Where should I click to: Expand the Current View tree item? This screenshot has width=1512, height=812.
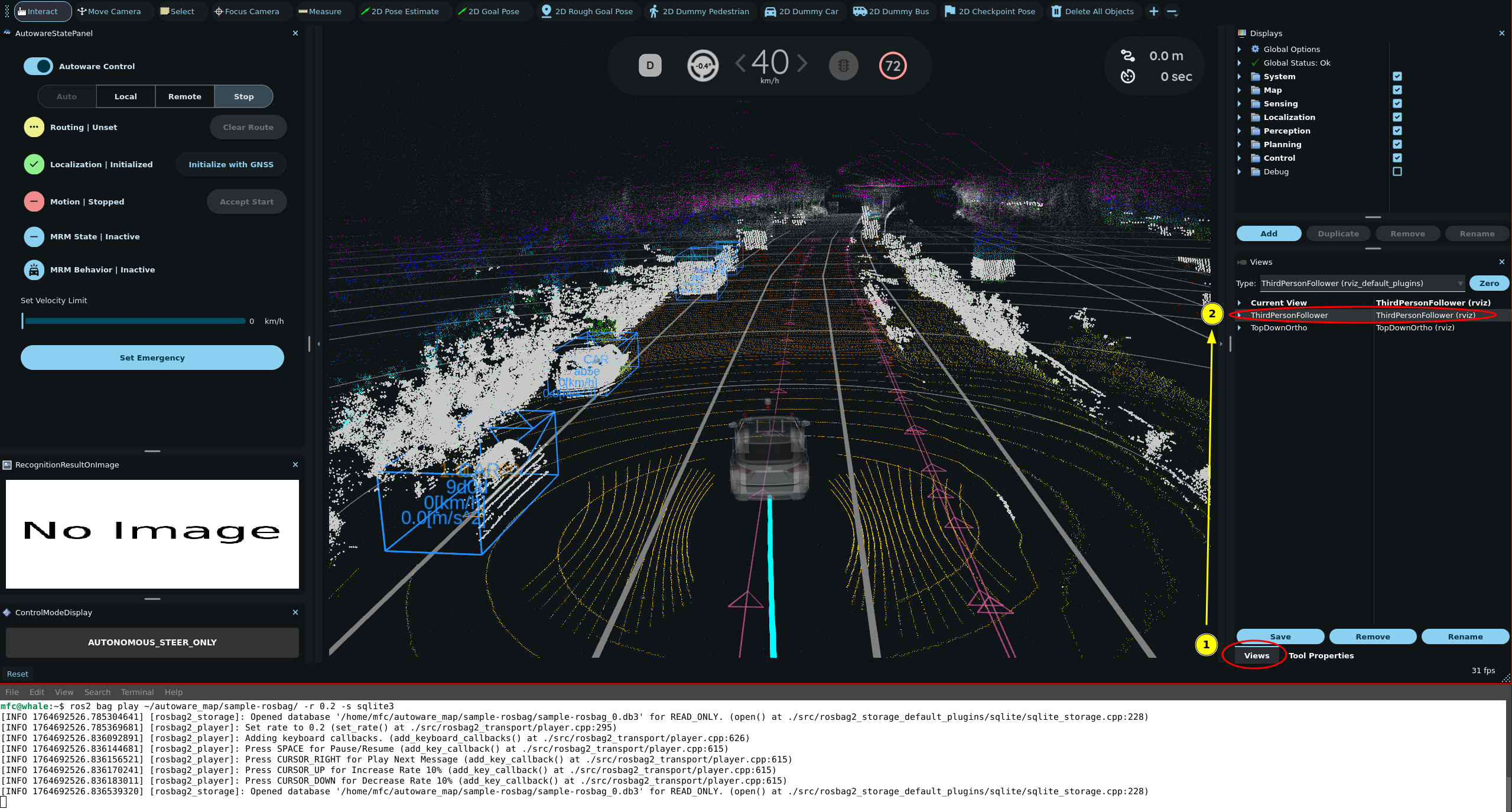1240,303
